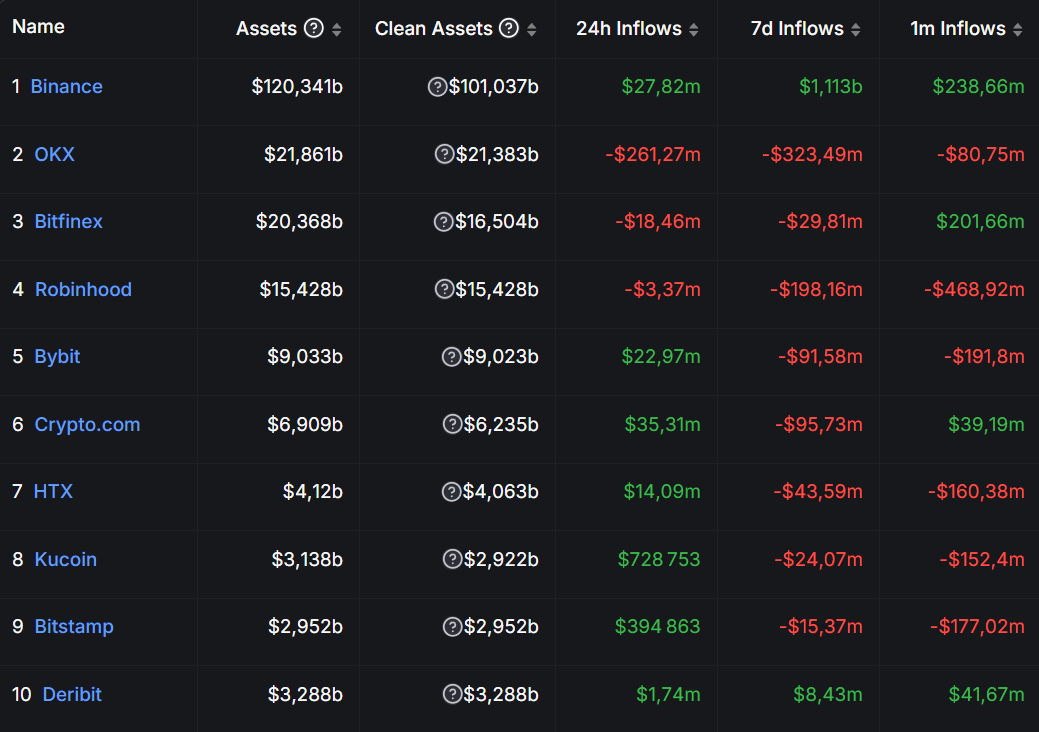
Task: Sort by Clean Assets using sort arrows
Action: coord(531,29)
